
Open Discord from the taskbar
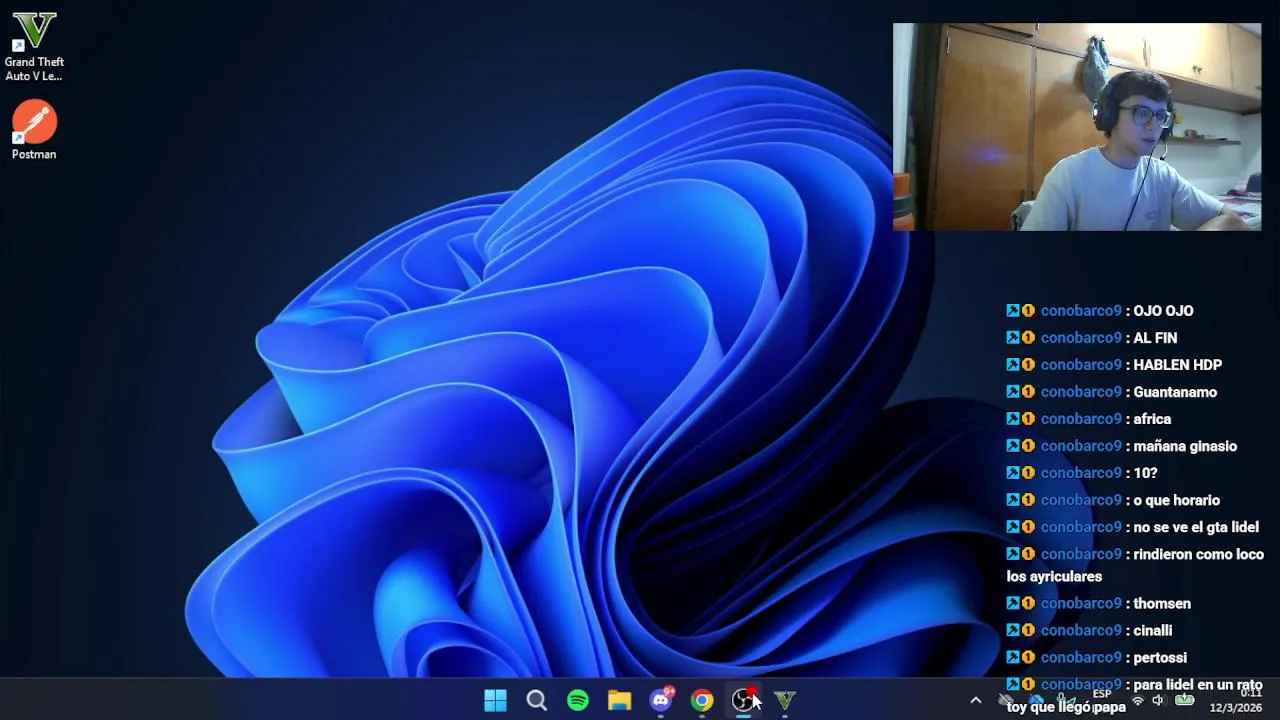661,701
